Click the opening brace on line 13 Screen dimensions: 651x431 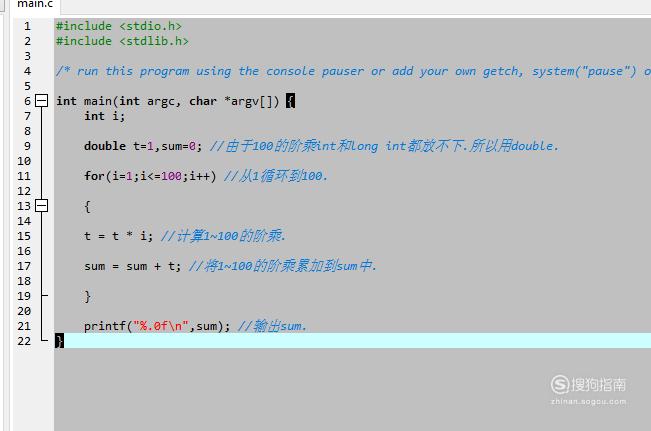point(87,206)
